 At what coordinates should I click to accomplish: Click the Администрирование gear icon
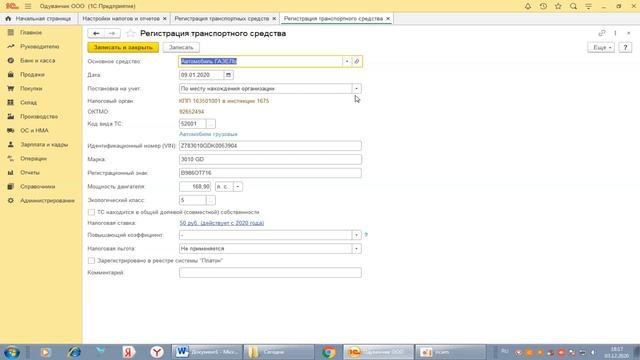[x=11, y=200]
